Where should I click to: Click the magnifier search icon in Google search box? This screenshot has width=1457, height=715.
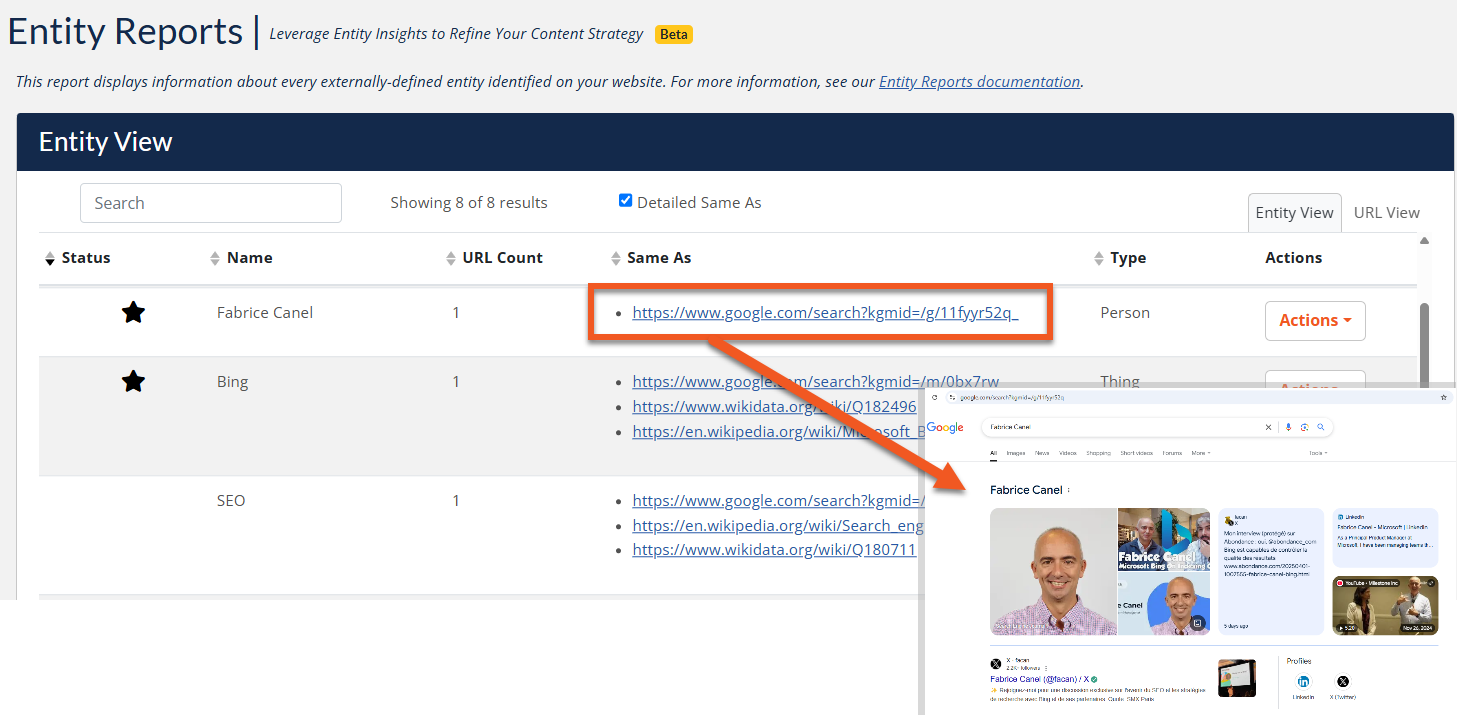pos(1321,427)
